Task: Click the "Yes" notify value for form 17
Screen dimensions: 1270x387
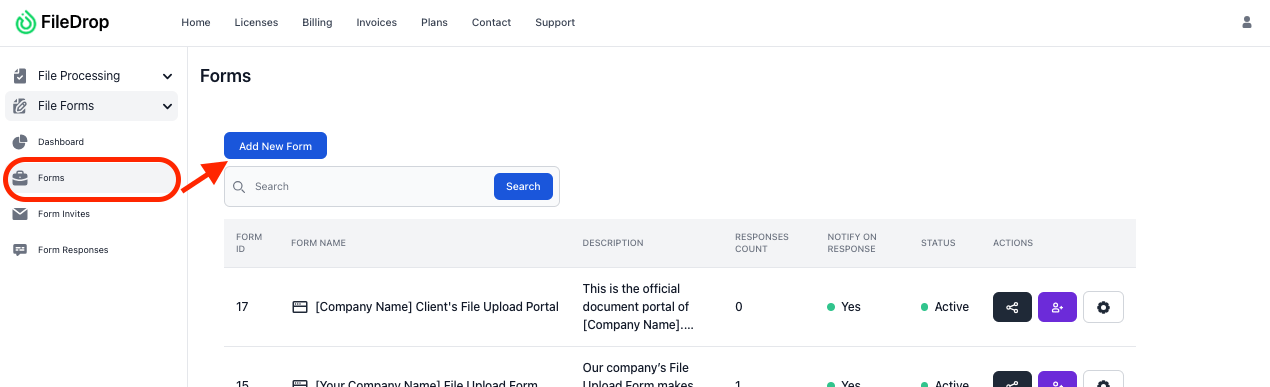Action: [844, 307]
